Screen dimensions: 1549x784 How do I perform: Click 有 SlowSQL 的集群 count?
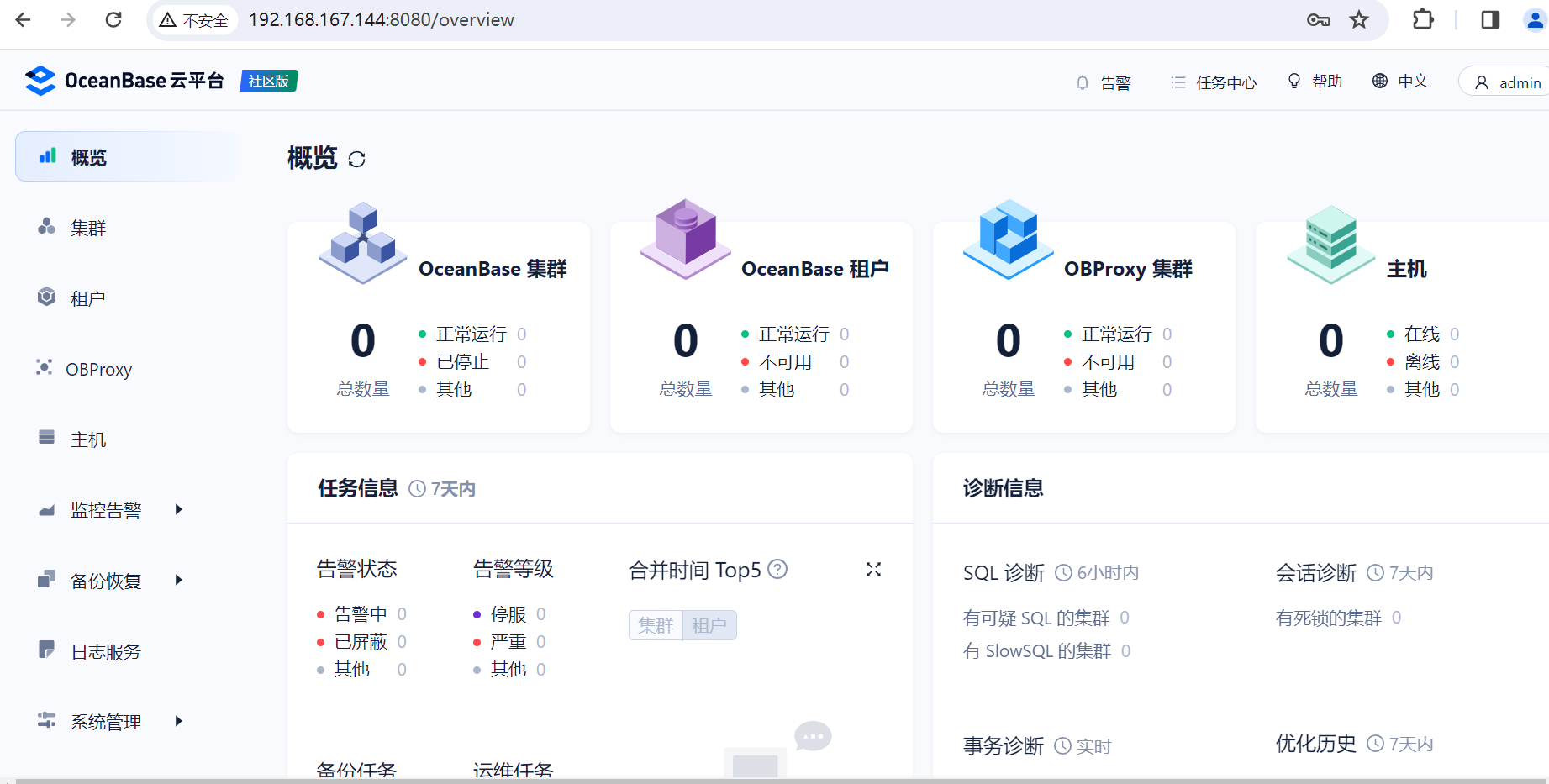pyautogui.click(x=1125, y=650)
